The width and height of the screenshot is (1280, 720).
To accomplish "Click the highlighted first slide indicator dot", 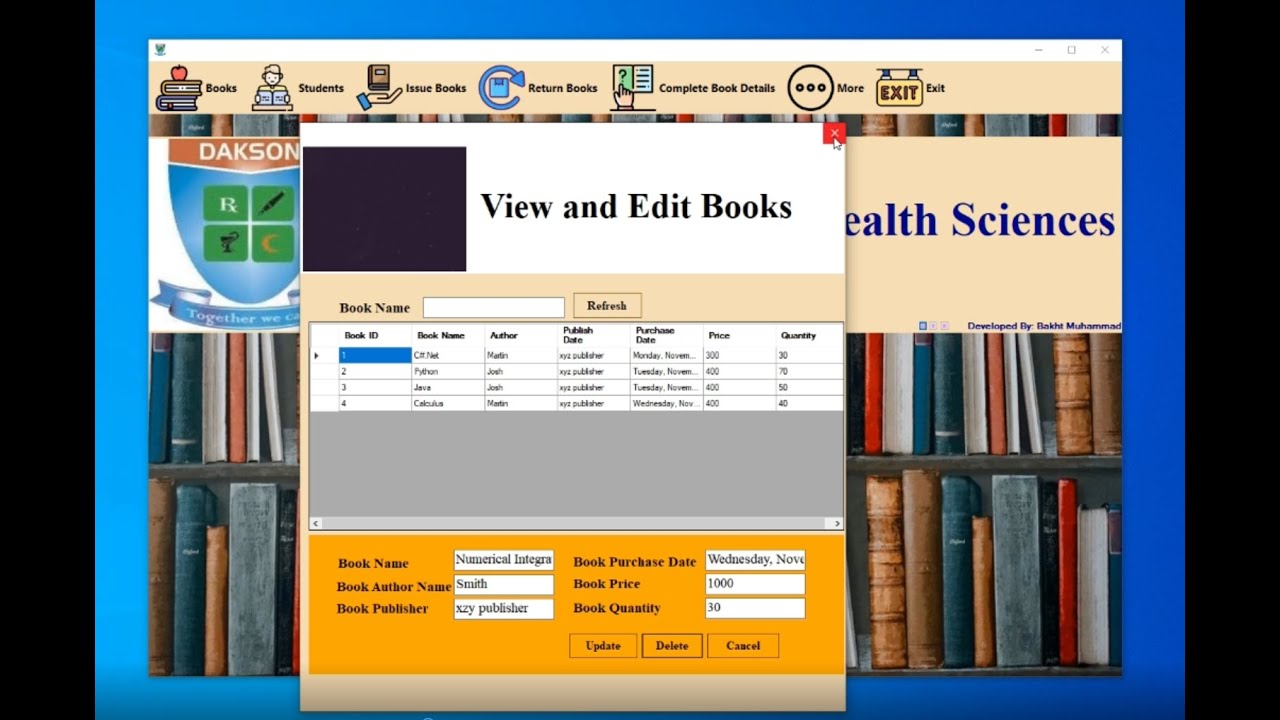I will [x=923, y=326].
